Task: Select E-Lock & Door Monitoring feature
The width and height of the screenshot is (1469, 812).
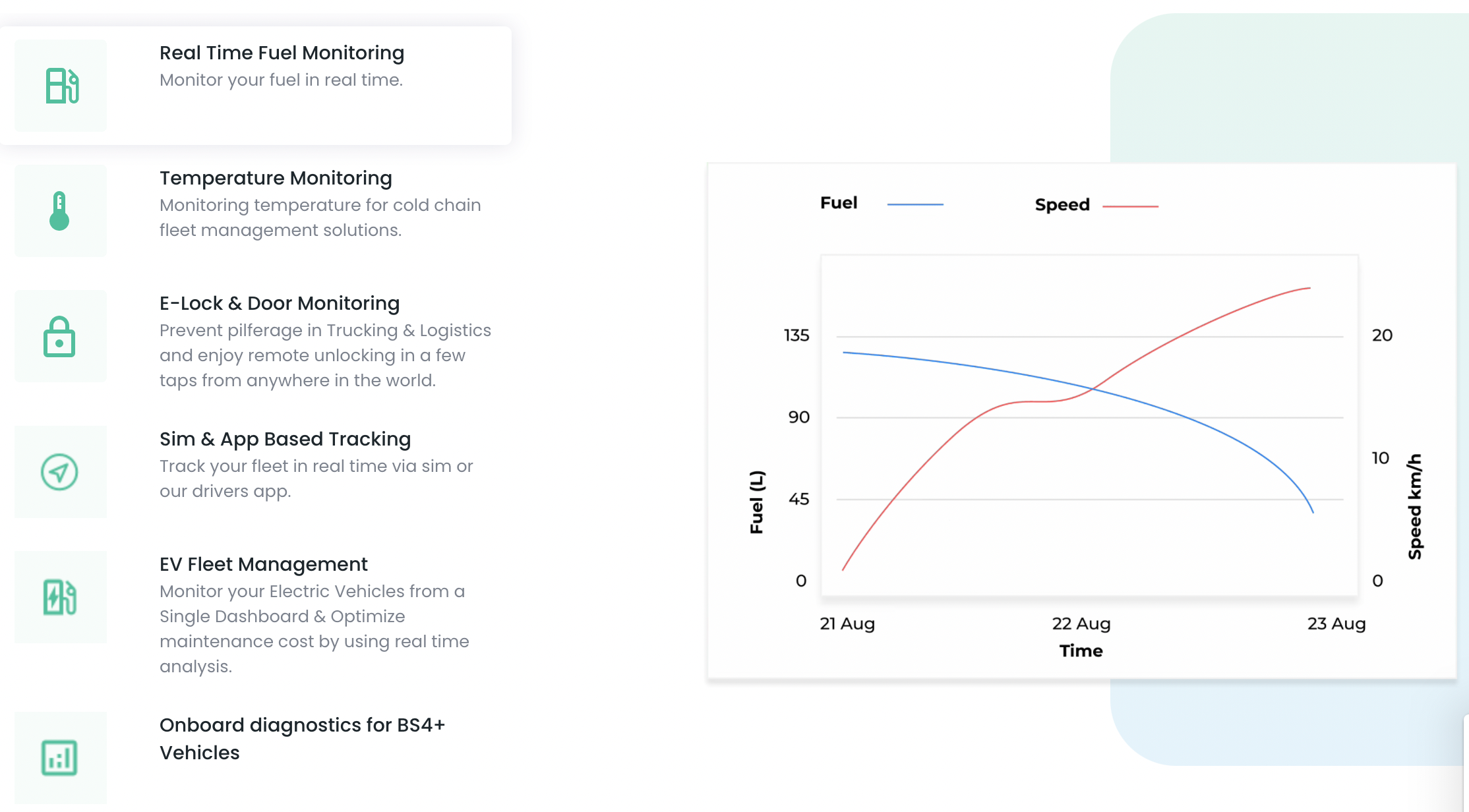Action: coord(280,303)
